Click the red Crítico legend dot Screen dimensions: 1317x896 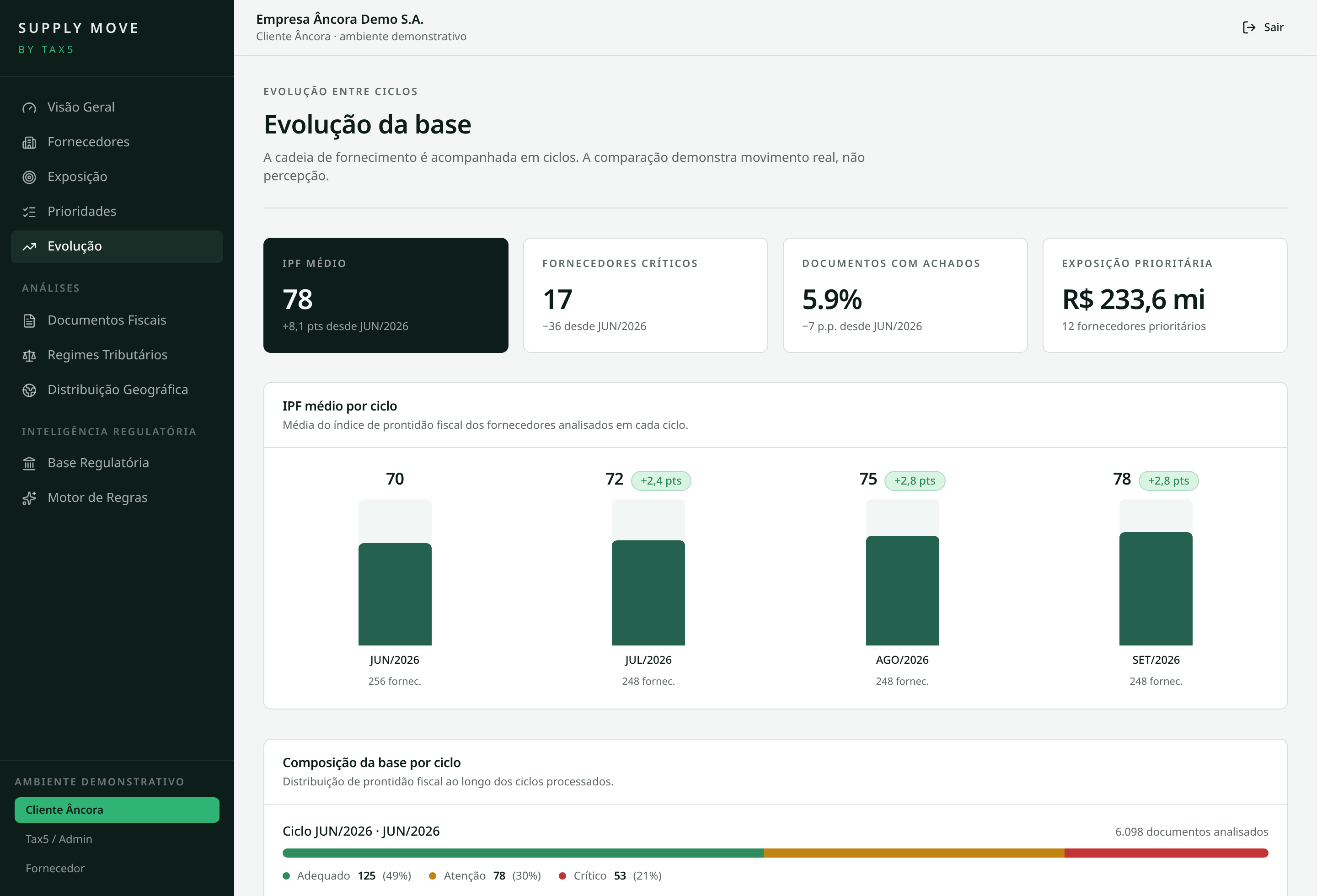click(562, 876)
